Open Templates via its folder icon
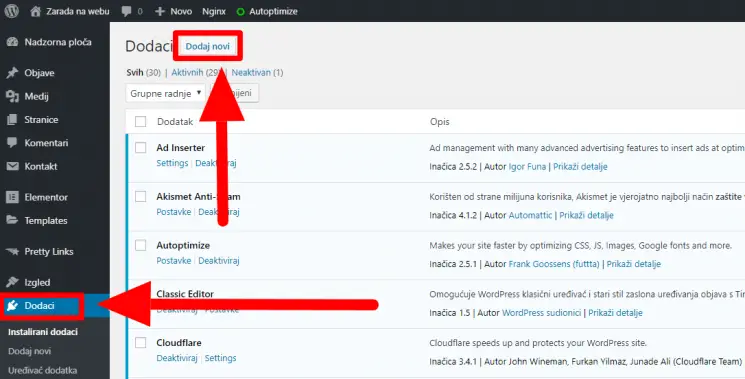 tap(12, 220)
